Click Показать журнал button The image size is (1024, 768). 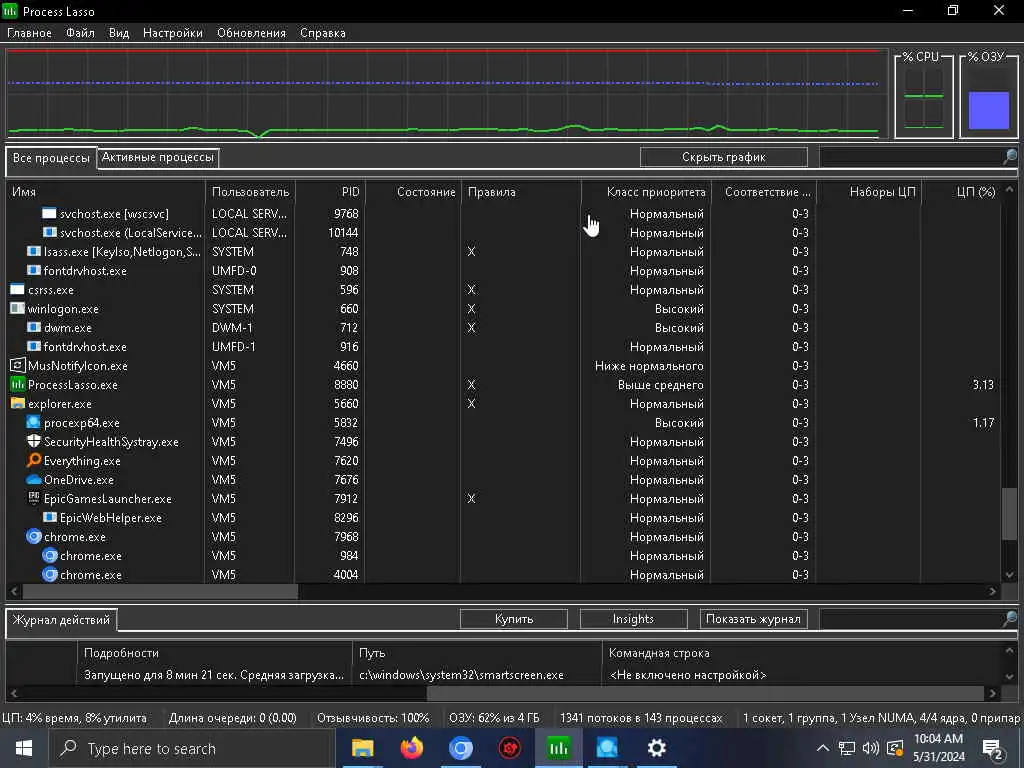point(753,618)
